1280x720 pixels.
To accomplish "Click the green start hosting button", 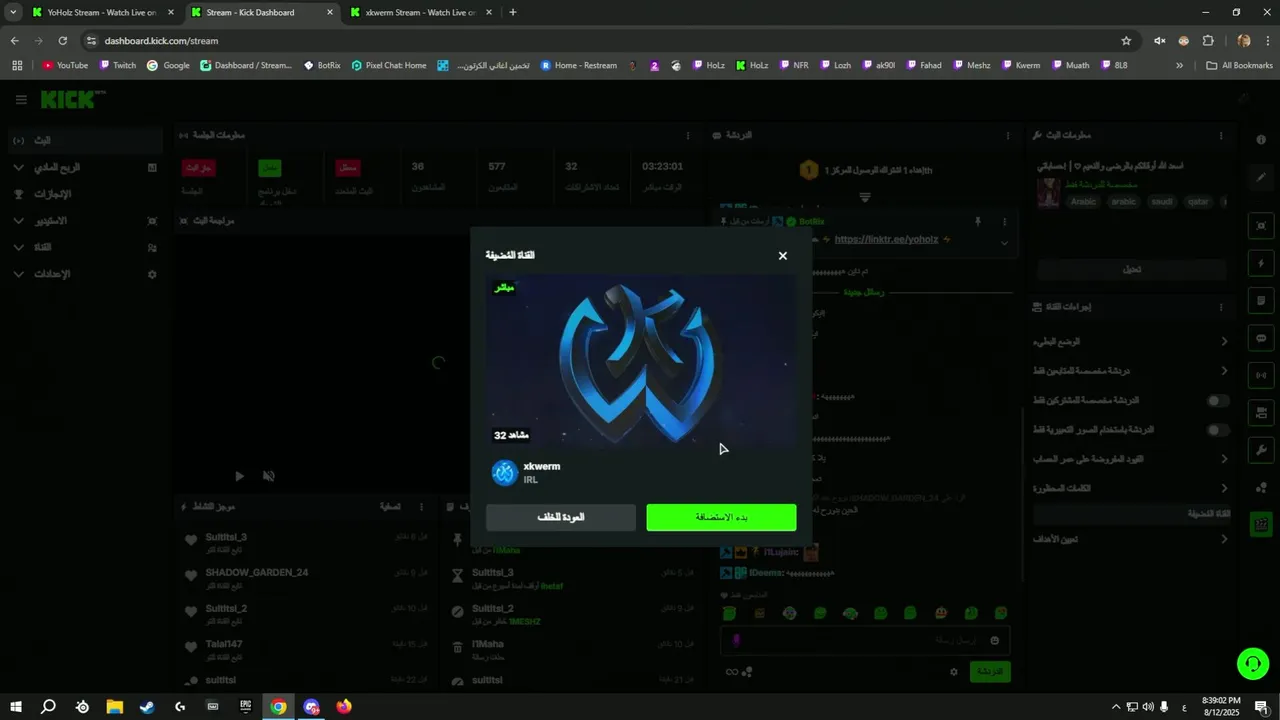I will [721, 517].
